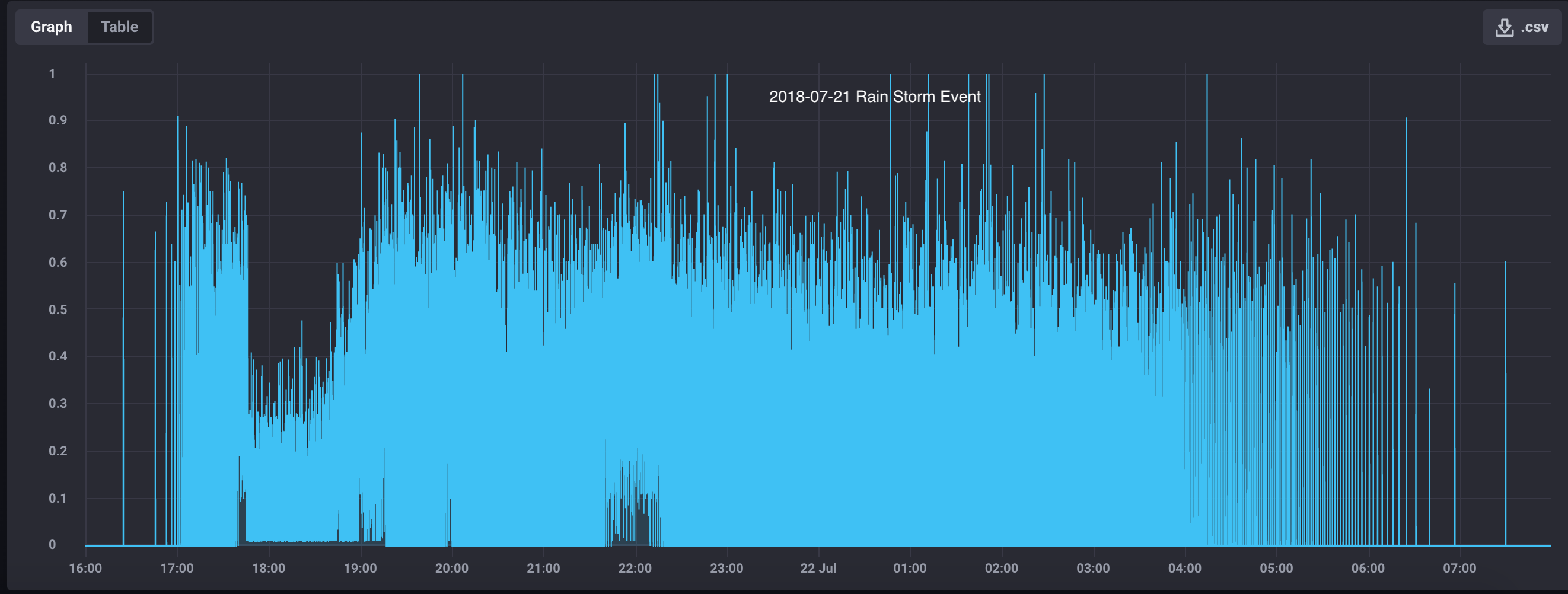Click the 2018-07-21 Rain Storm Event annotation
This screenshot has height=594, width=1568.
[875, 97]
